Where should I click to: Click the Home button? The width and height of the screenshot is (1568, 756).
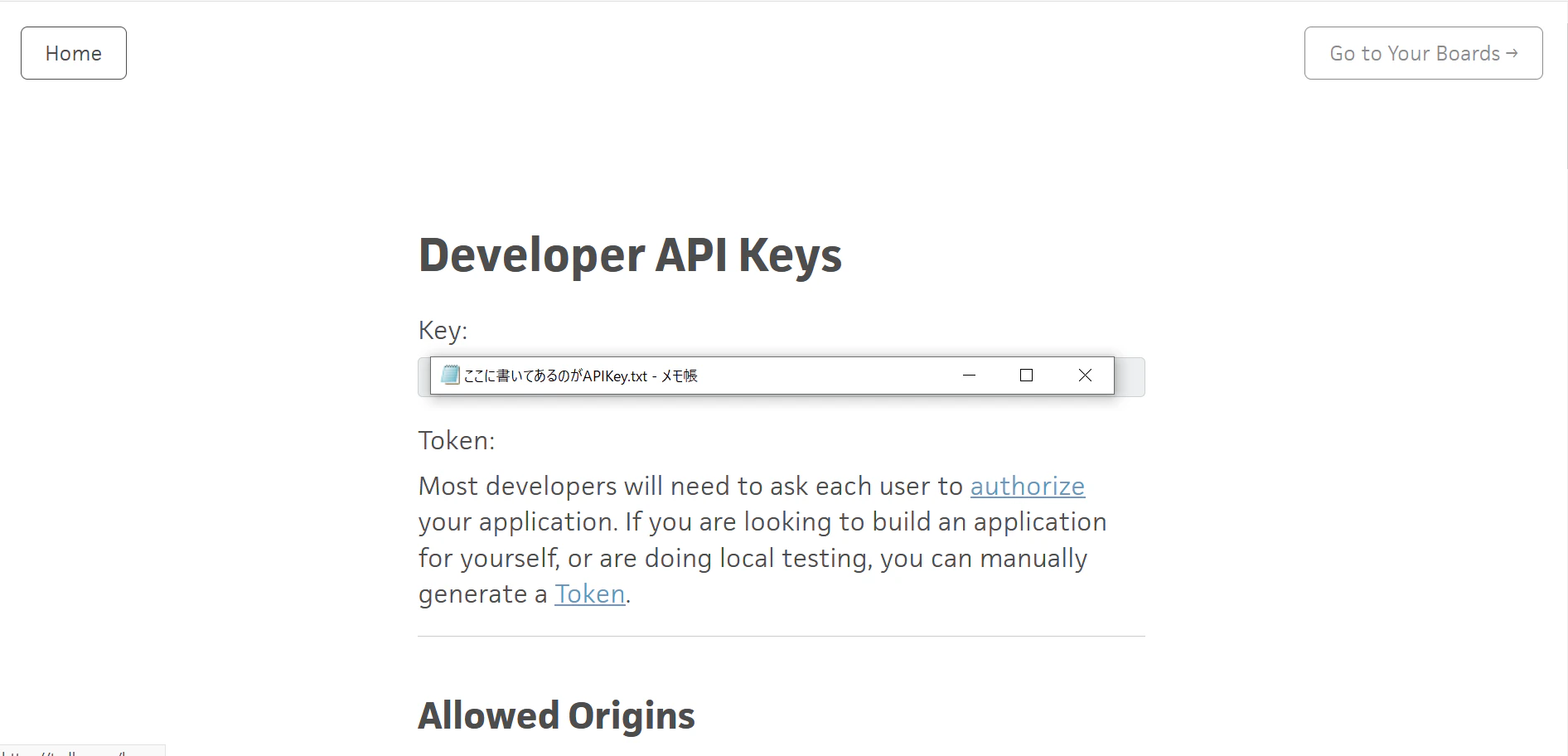tap(74, 53)
